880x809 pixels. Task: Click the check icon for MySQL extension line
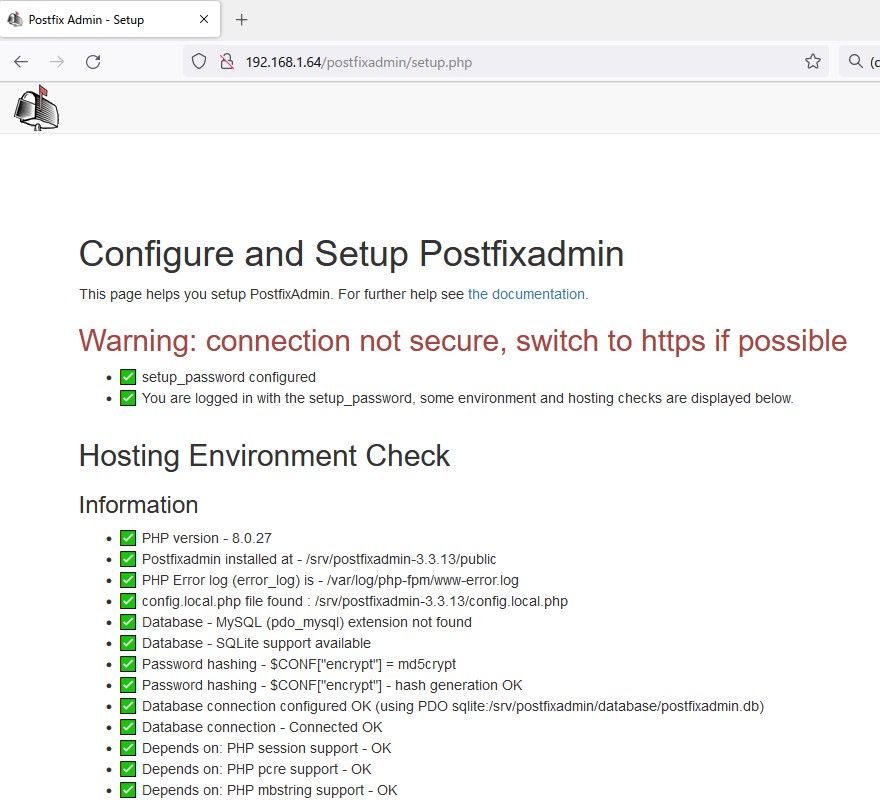tap(128, 622)
